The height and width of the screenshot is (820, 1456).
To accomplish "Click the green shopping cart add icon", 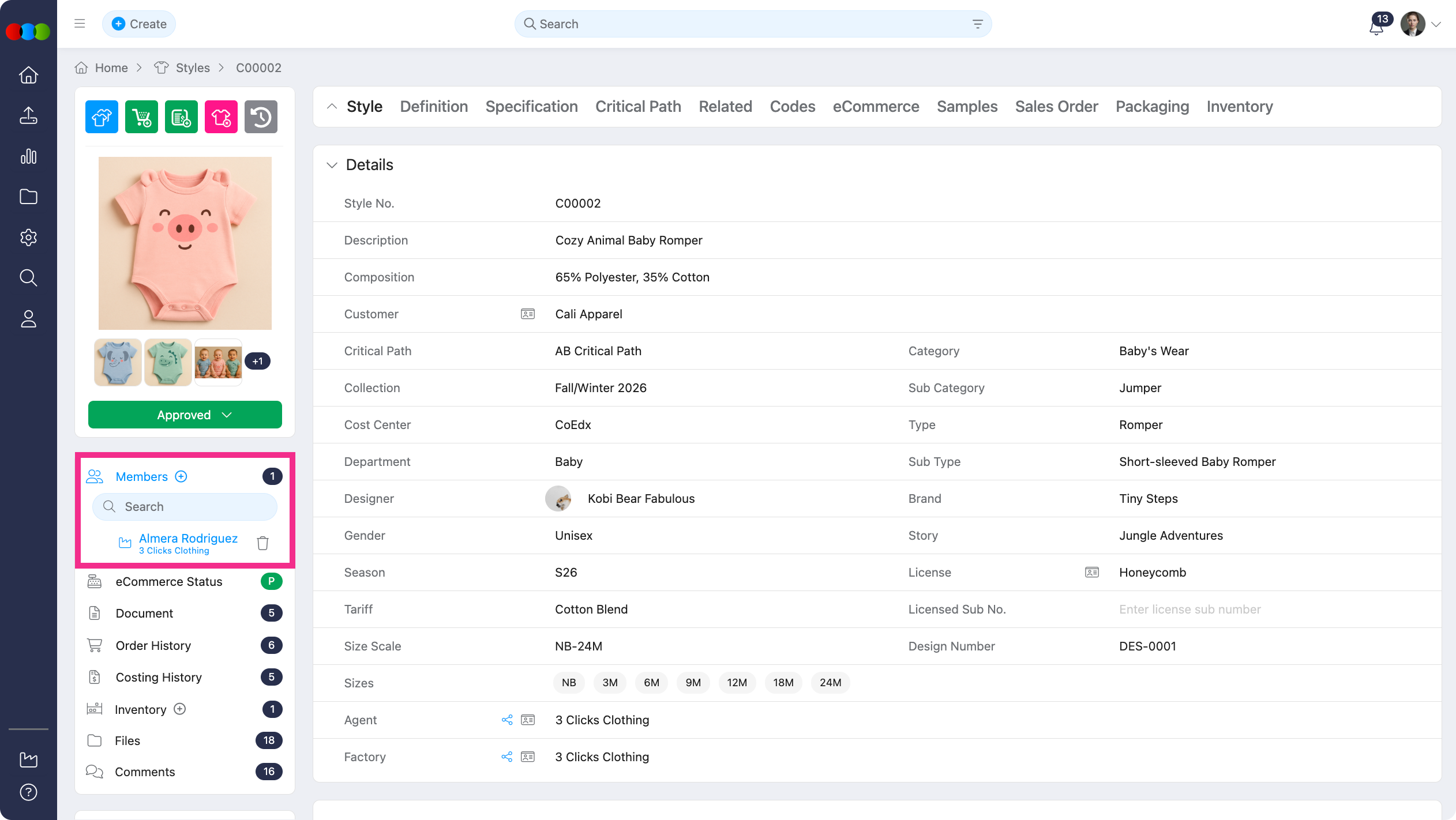I will pos(141,117).
